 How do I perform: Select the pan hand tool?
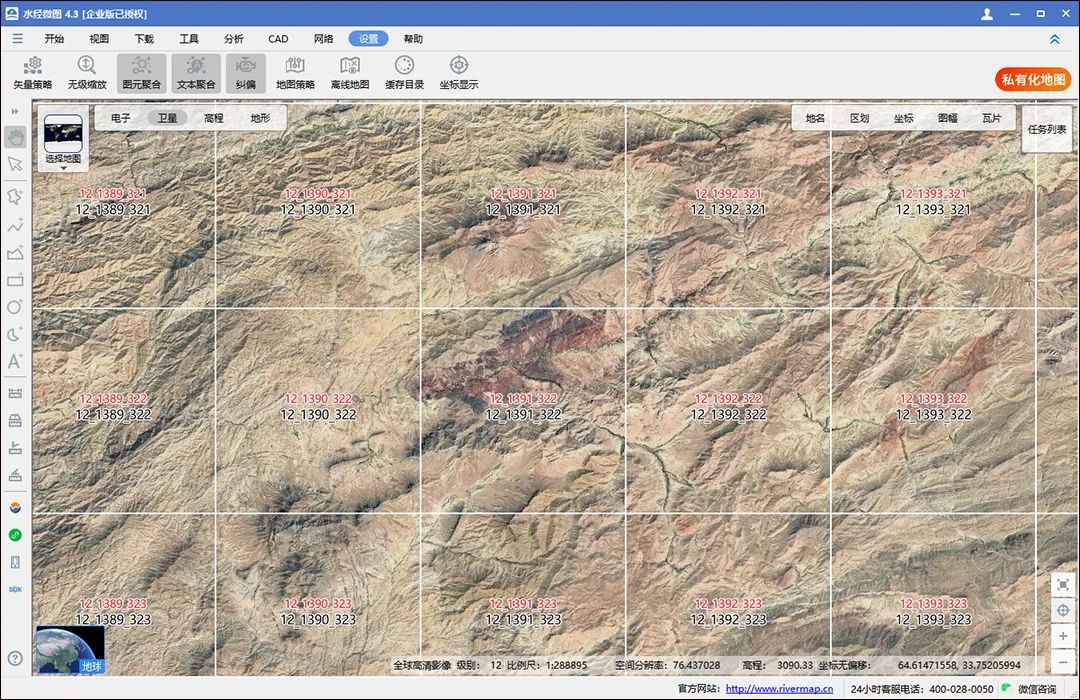(15, 136)
